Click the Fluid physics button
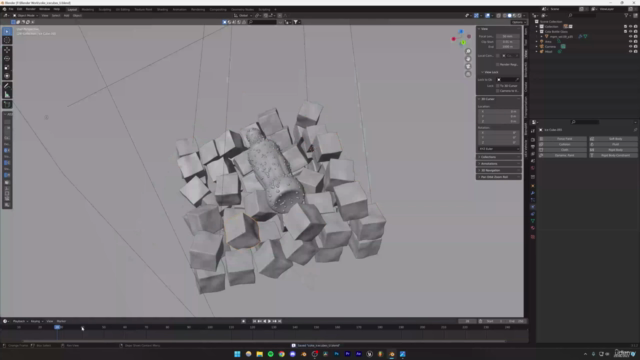The width and height of the screenshot is (640, 360). pyautogui.click(x=613, y=144)
